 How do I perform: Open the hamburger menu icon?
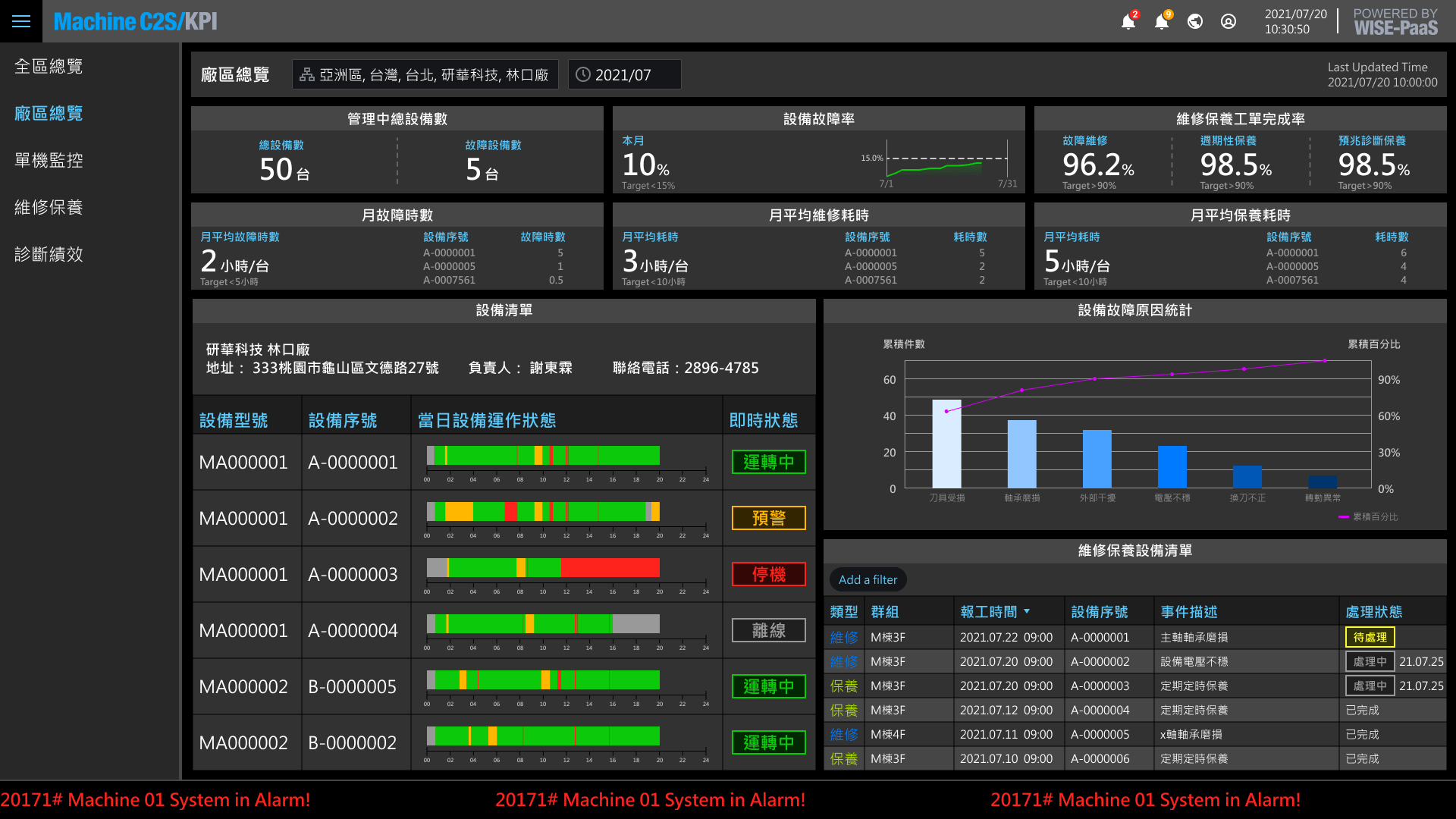pos(21,21)
